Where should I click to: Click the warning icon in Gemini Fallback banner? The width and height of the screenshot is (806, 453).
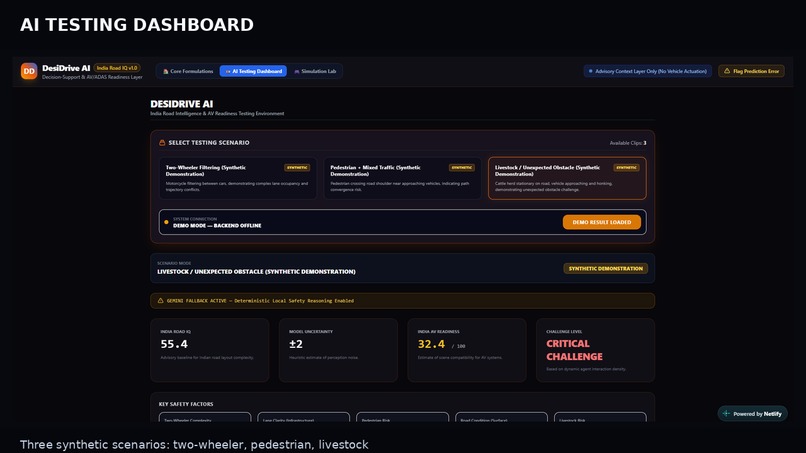tap(160, 301)
